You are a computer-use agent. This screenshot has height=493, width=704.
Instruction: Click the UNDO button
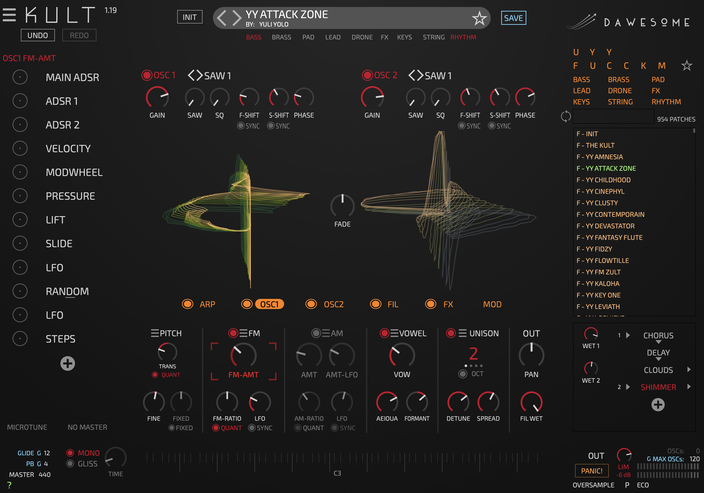(x=38, y=35)
